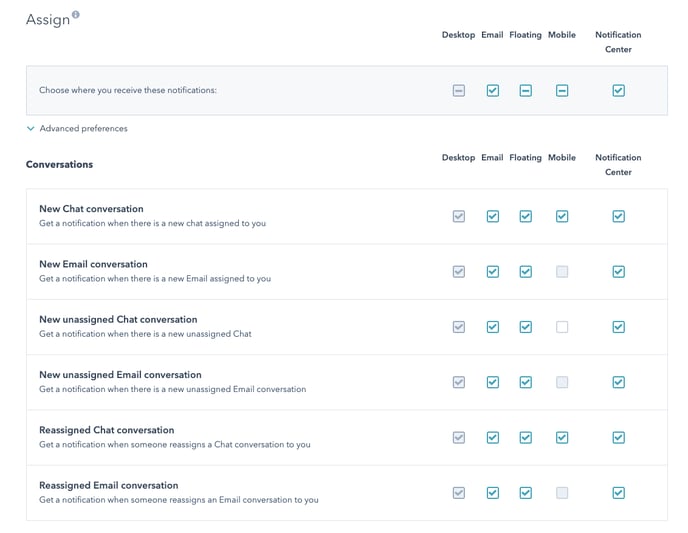This screenshot has height=533, width=688.
Task: Enable Mobile for New unassigned Chat conversation
Action: (x=562, y=326)
